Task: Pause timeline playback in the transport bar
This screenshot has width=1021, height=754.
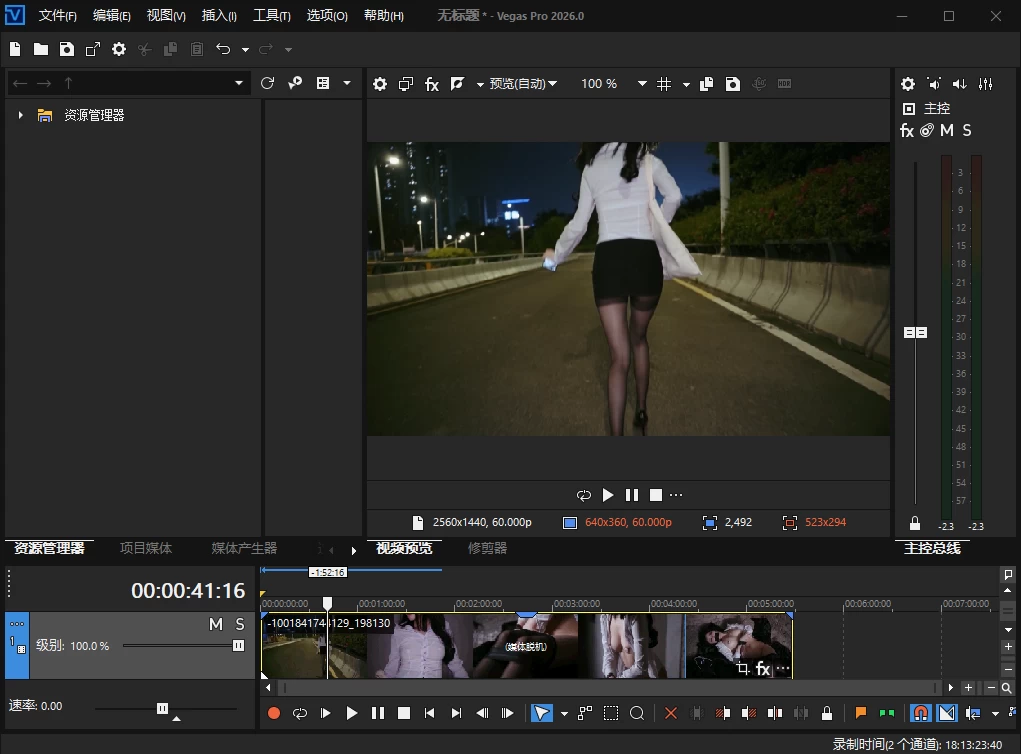Action: (x=378, y=714)
